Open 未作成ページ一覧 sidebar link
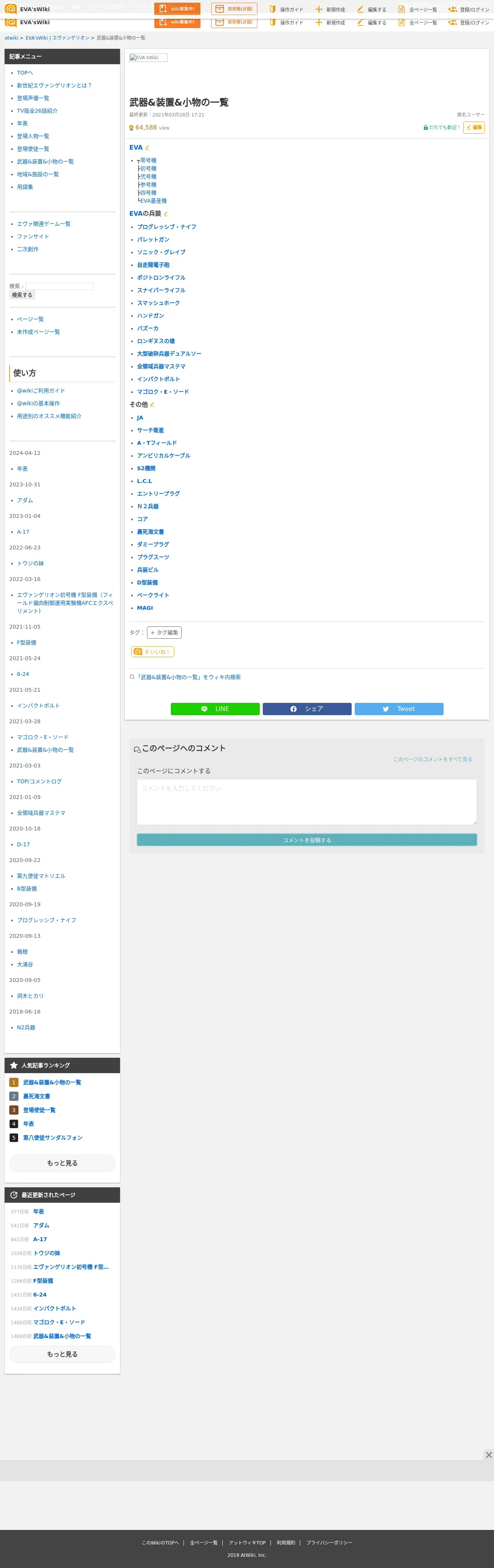This screenshot has height=1568, width=494. pos(38,332)
